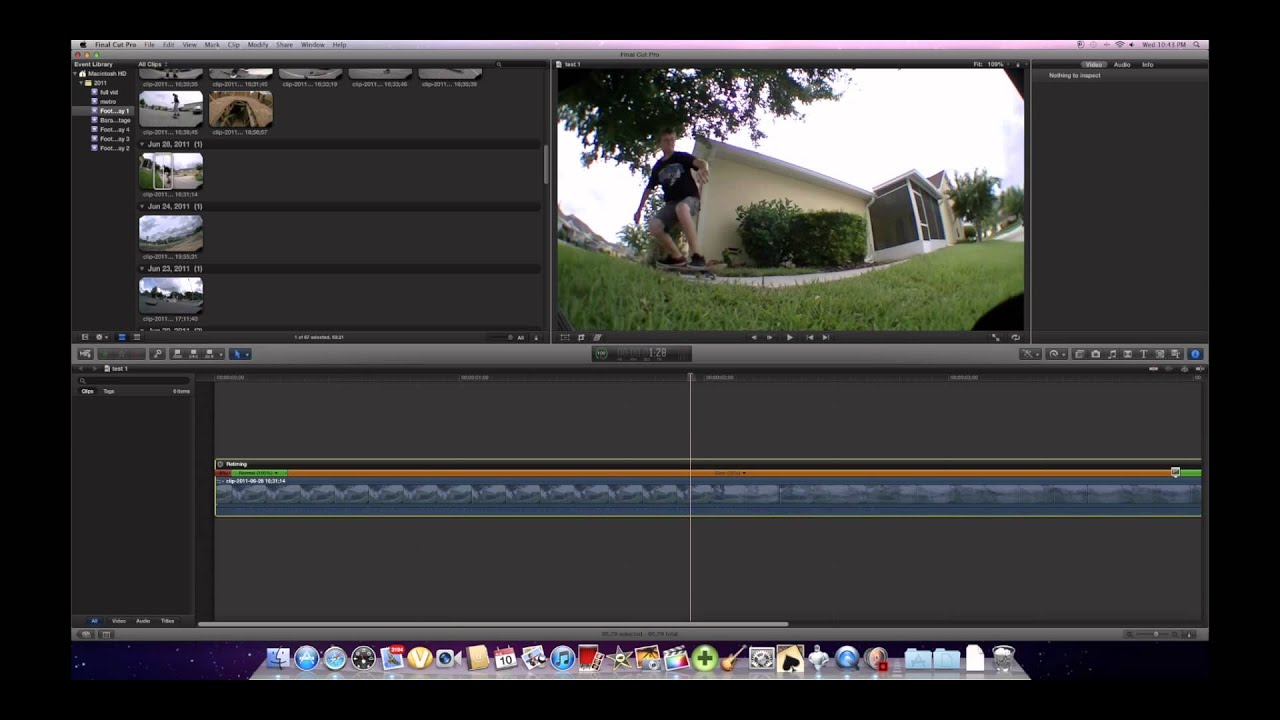Screen dimensions: 1280x720
Task: Show only Video in timeline index
Action: tap(119, 621)
